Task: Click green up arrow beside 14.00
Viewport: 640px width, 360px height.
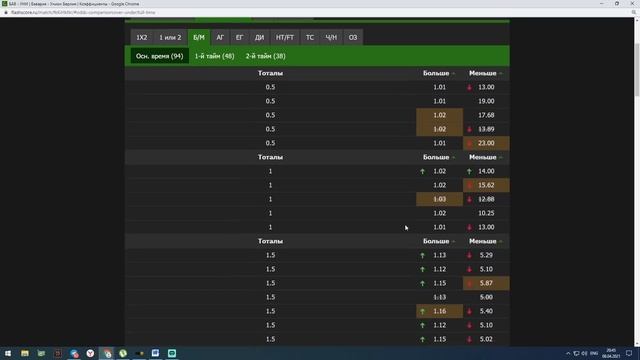Action: pyautogui.click(x=469, y=171)
